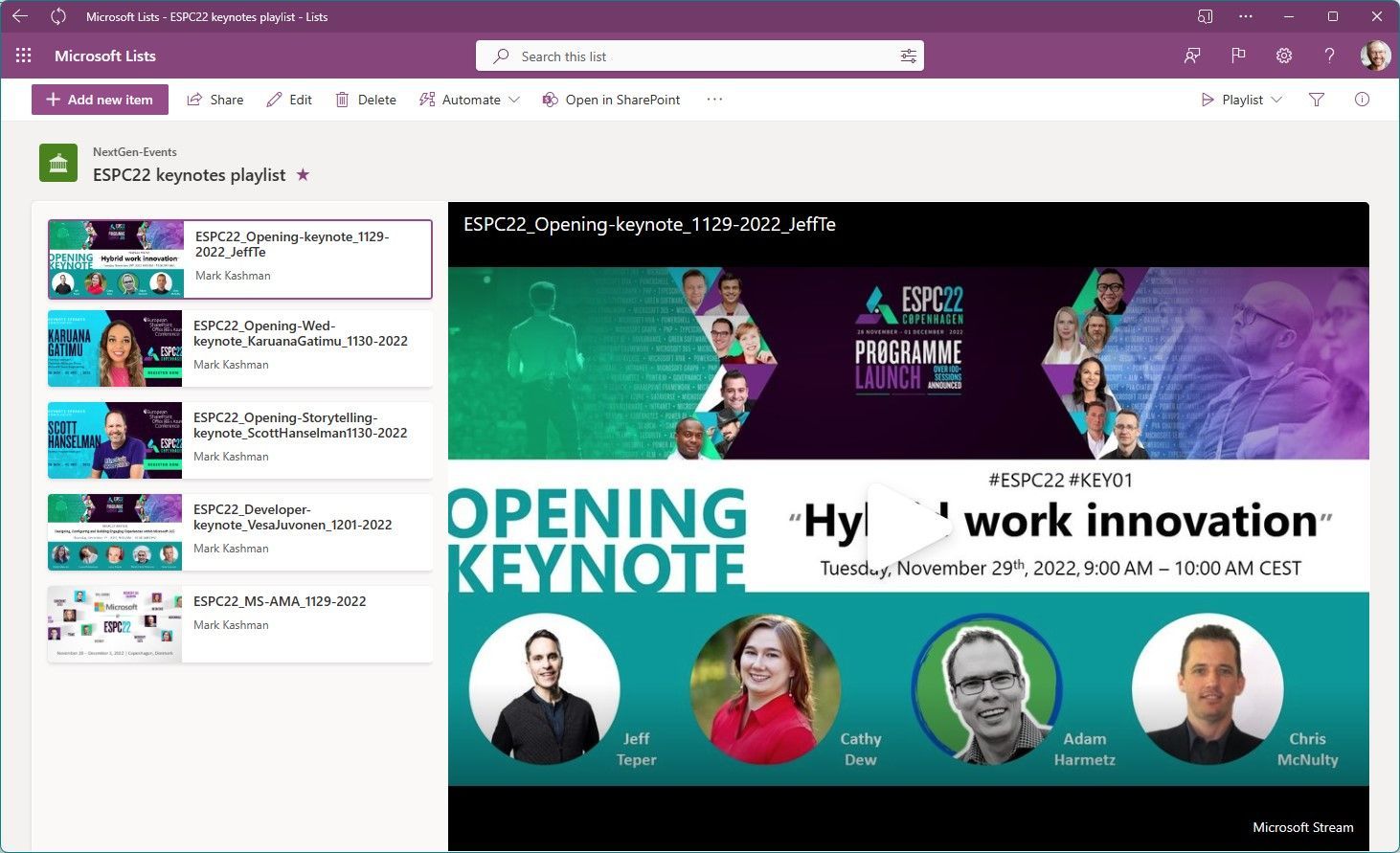The height and width of the screenshot is (853, 1400).
Task: Select the Share command in the toolbar
Action: click(215, 100)
